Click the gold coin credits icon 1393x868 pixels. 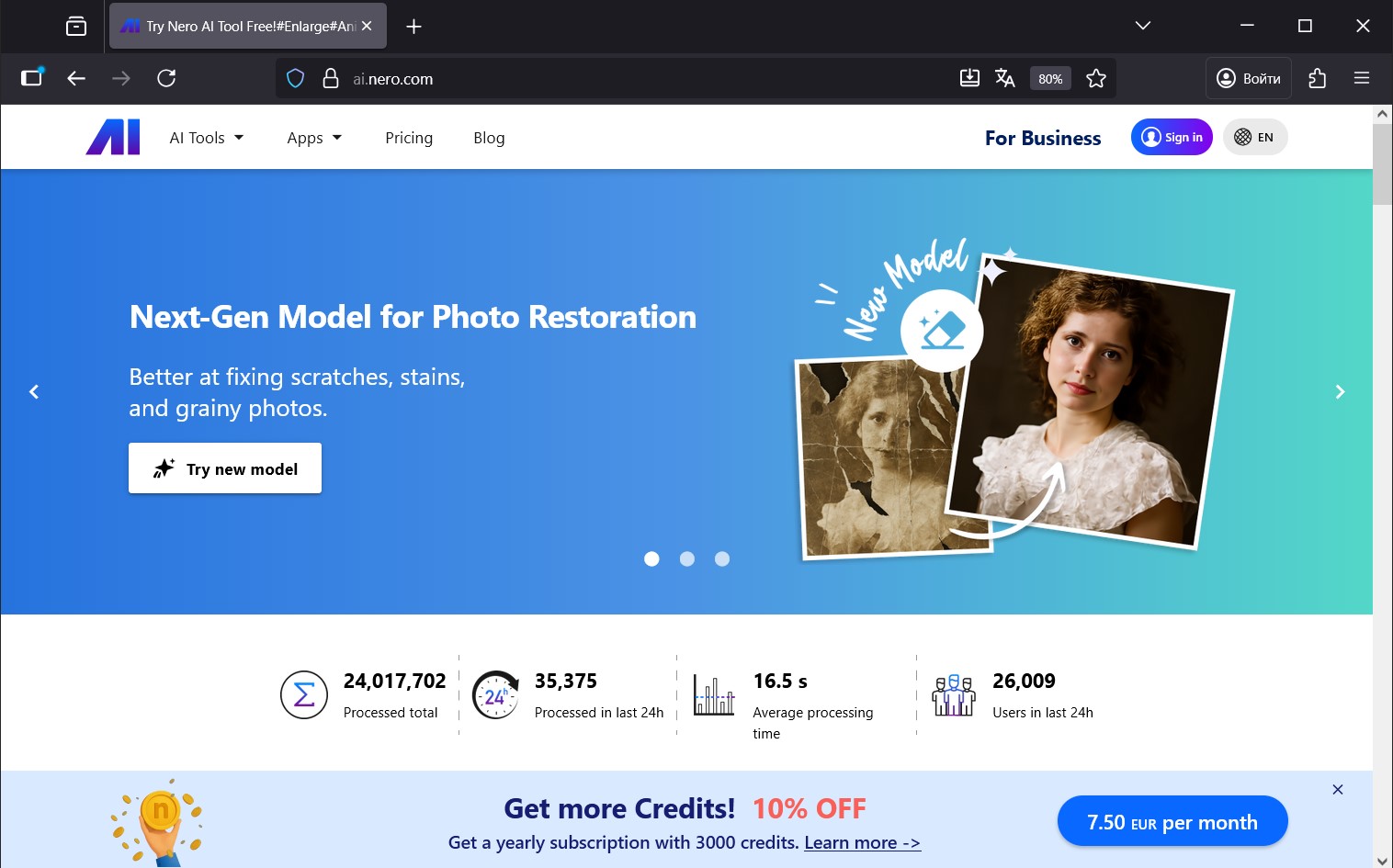tap(158, 822)
